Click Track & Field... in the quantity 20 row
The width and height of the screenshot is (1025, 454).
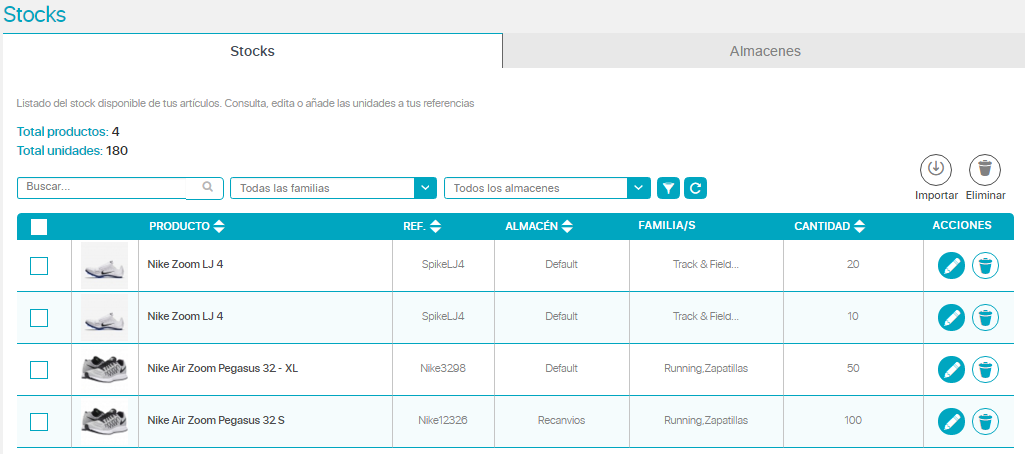point(706,265)
